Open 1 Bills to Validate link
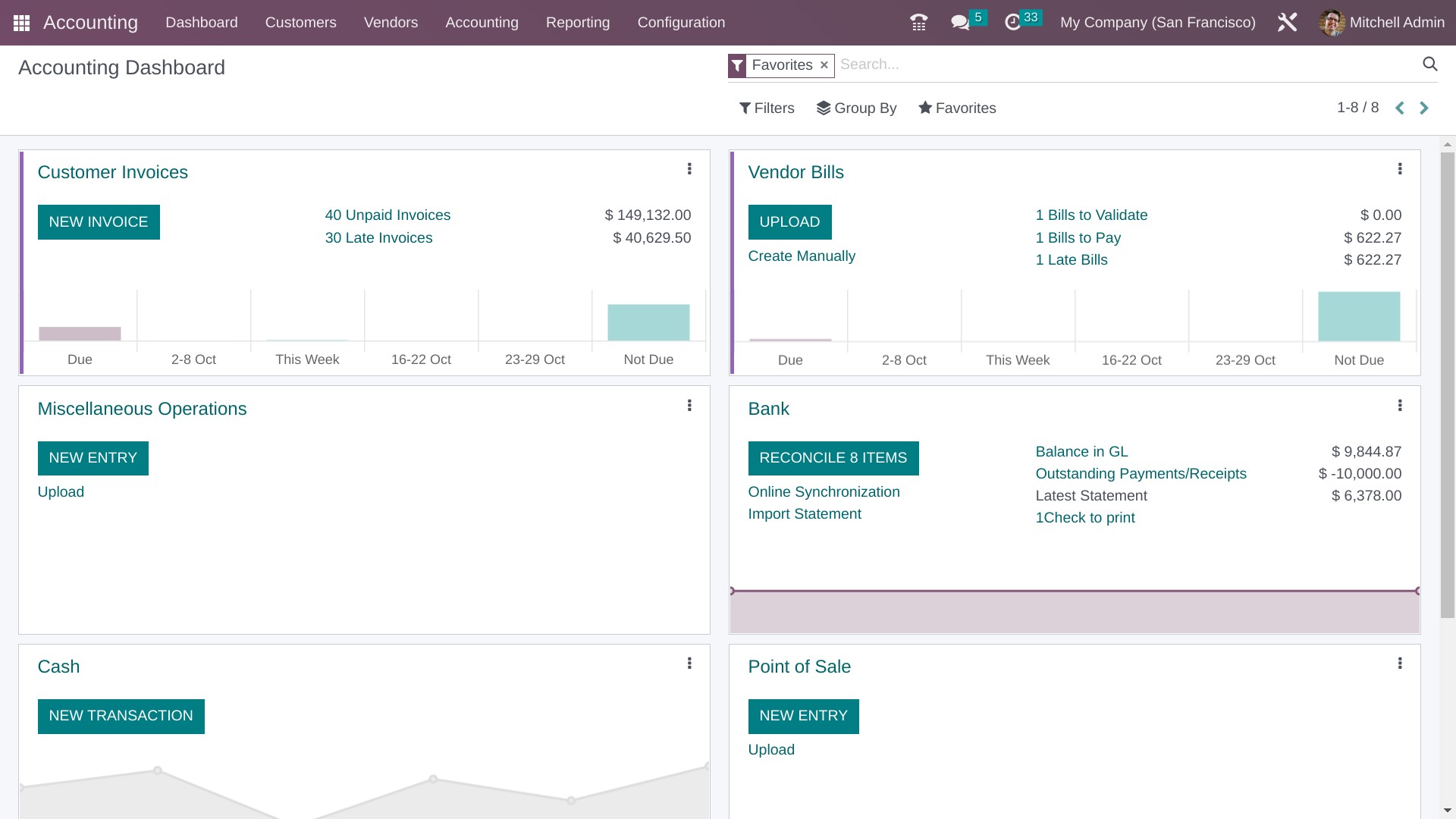 pyautogui.click(x=1091, y=215)
